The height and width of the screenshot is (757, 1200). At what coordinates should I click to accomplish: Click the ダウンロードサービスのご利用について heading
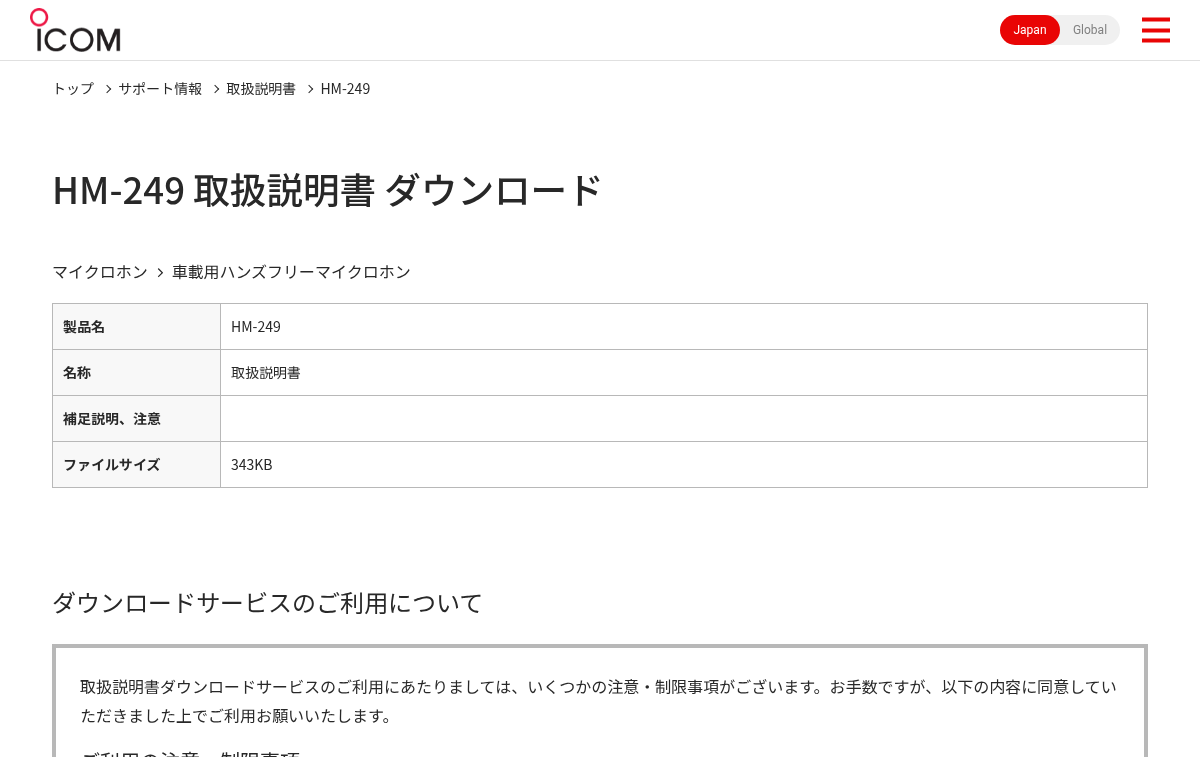point(267,603)
